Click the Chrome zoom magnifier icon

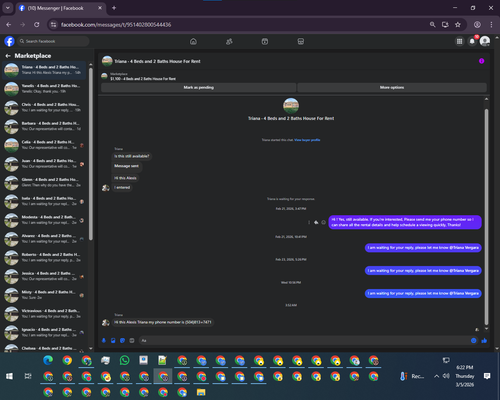[x=433, y=25]
